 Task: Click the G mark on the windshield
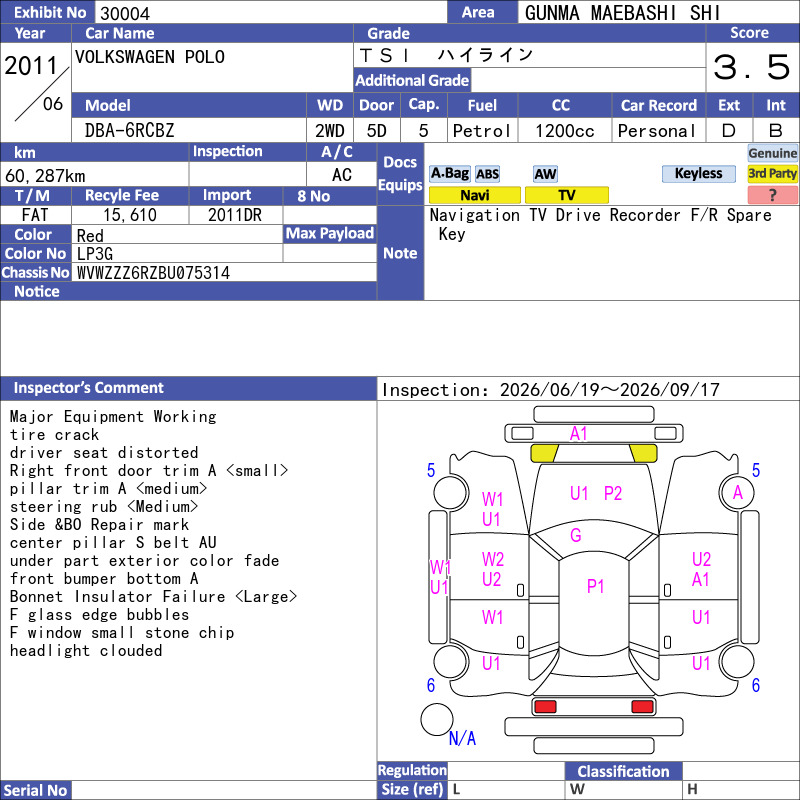point(576,535)
